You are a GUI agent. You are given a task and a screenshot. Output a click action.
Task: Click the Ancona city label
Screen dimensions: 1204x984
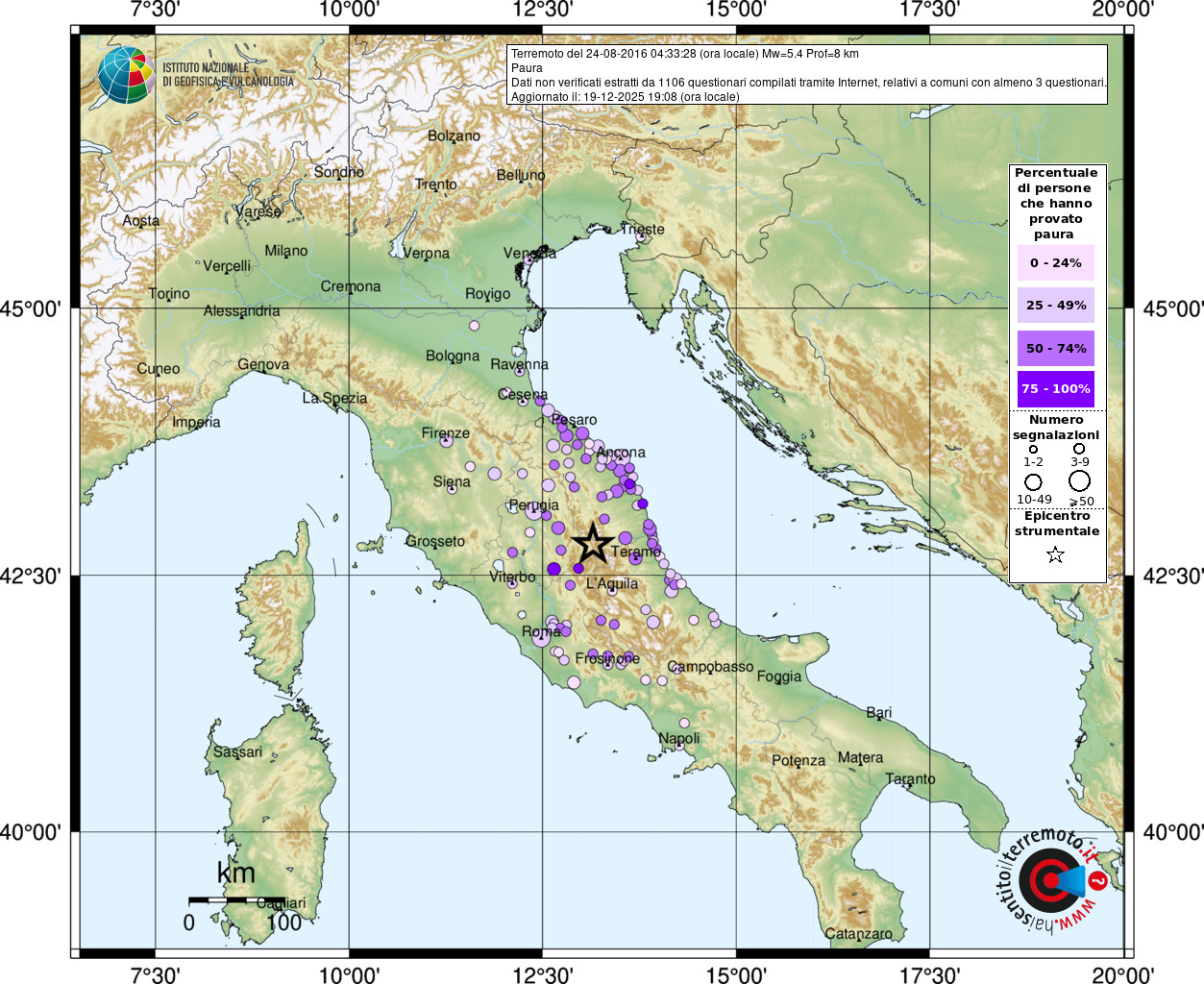(621, 452)
